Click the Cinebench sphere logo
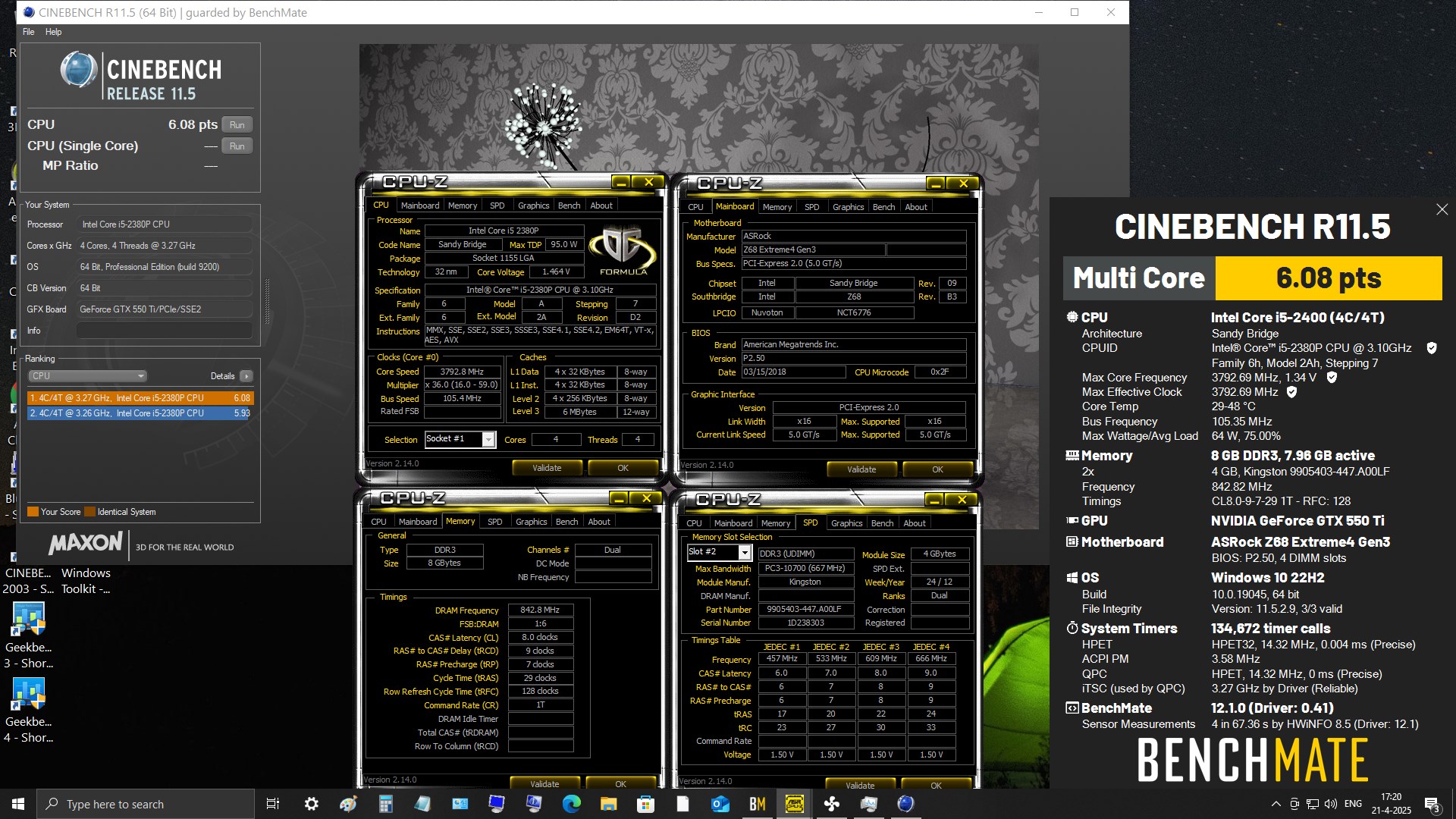Screen dimensions: 1456x819 79,71
